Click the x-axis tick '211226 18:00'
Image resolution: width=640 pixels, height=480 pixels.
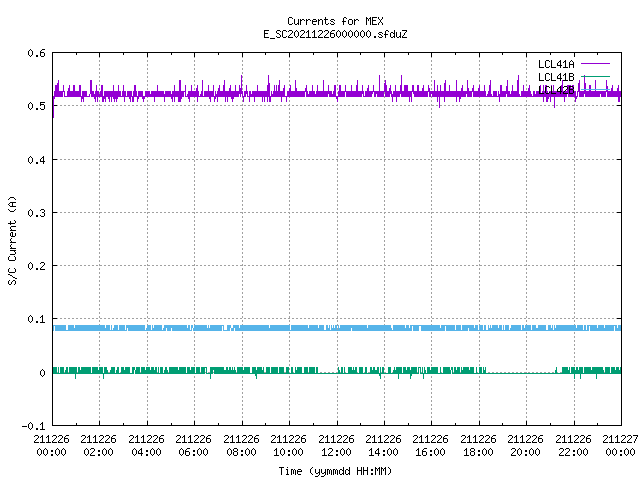click(478, 446)
